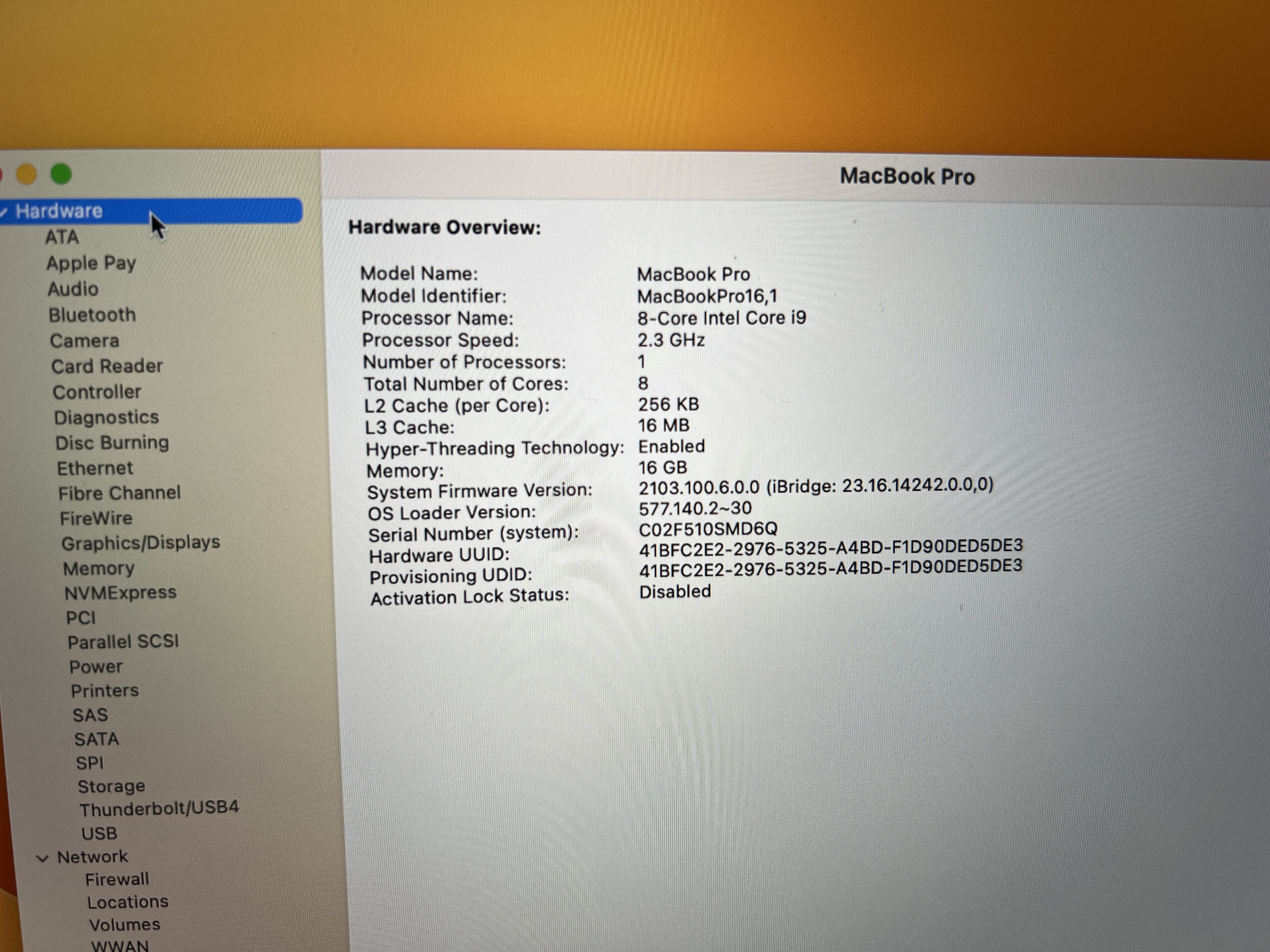The image size is (1270, 952).
Task: Open Disc Burning info
Action: pos(112,442)
